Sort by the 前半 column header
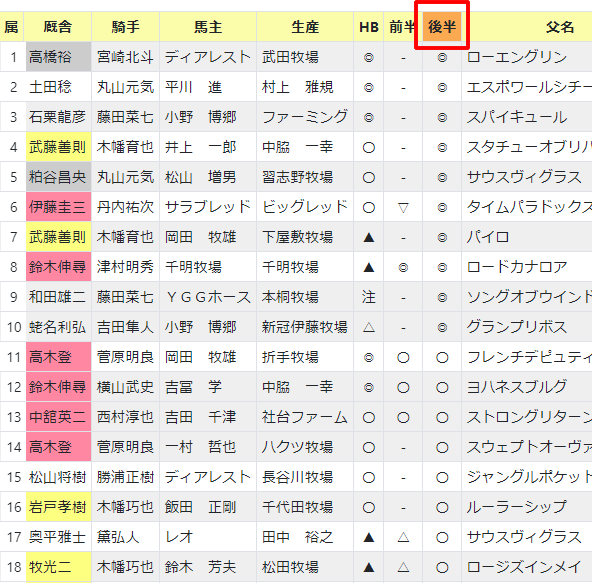 click(x=402, y=26)
